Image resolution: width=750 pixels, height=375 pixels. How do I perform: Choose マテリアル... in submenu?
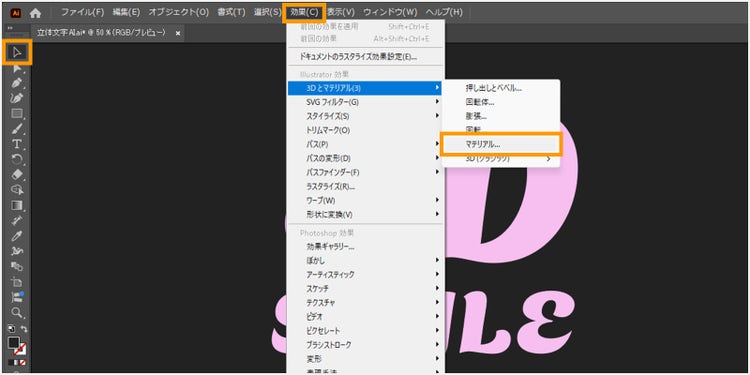[x=500, y=144]
